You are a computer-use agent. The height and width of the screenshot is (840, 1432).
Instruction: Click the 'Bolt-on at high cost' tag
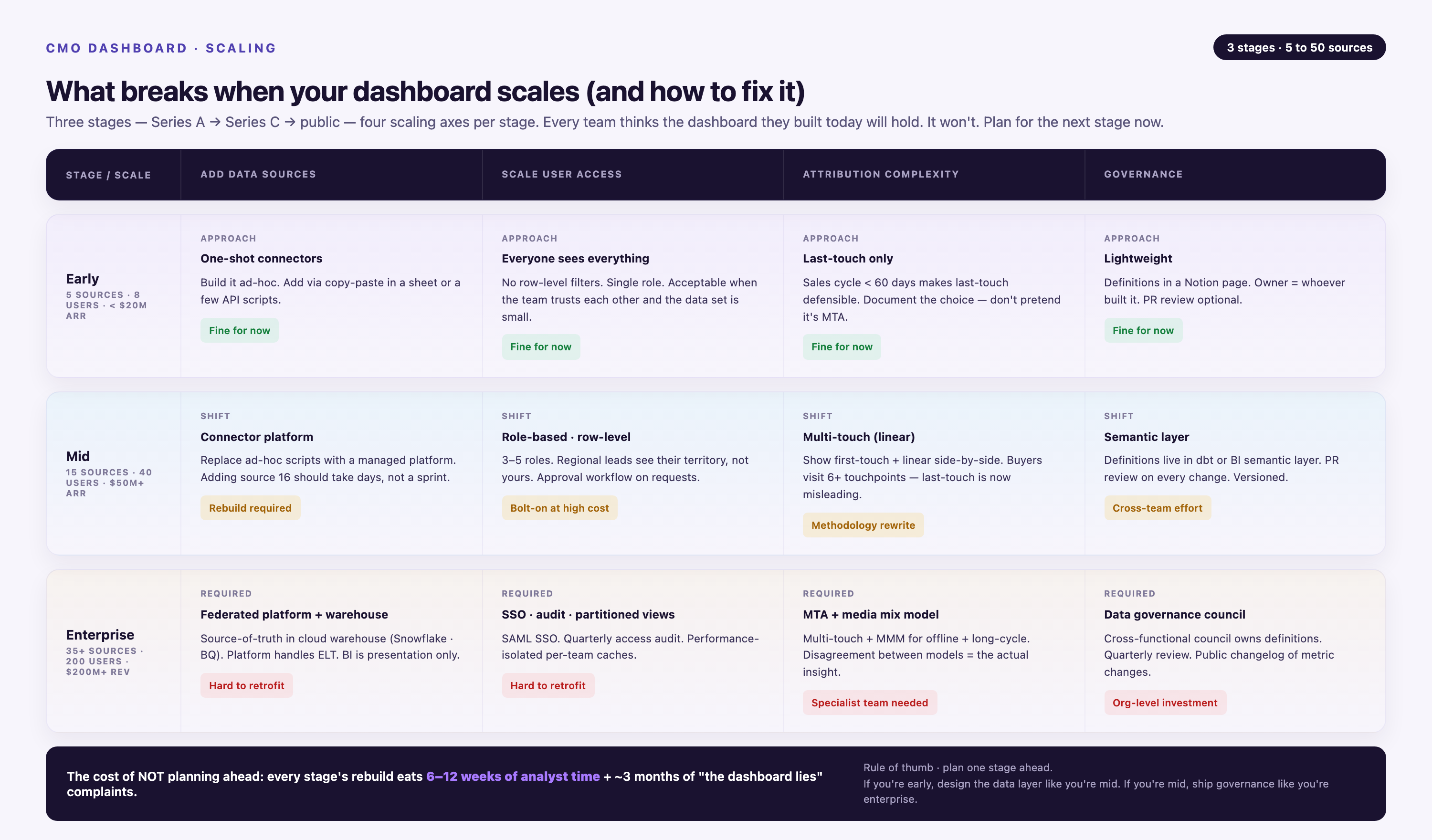(559, 508)
